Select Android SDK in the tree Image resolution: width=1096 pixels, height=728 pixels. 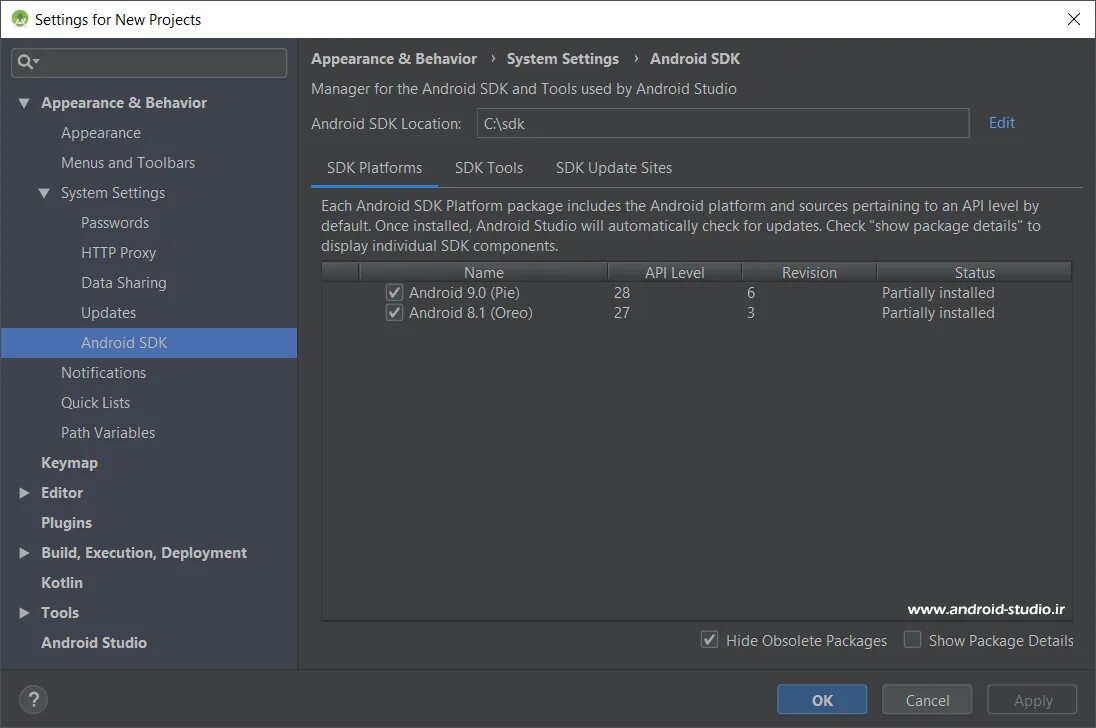[x=149, y=343]
